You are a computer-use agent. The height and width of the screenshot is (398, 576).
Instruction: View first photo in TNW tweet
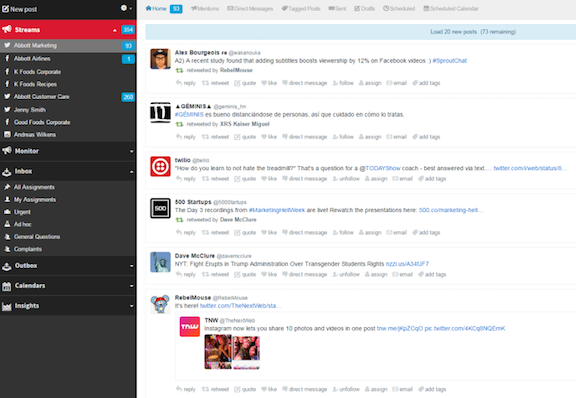tap(218, 352)
